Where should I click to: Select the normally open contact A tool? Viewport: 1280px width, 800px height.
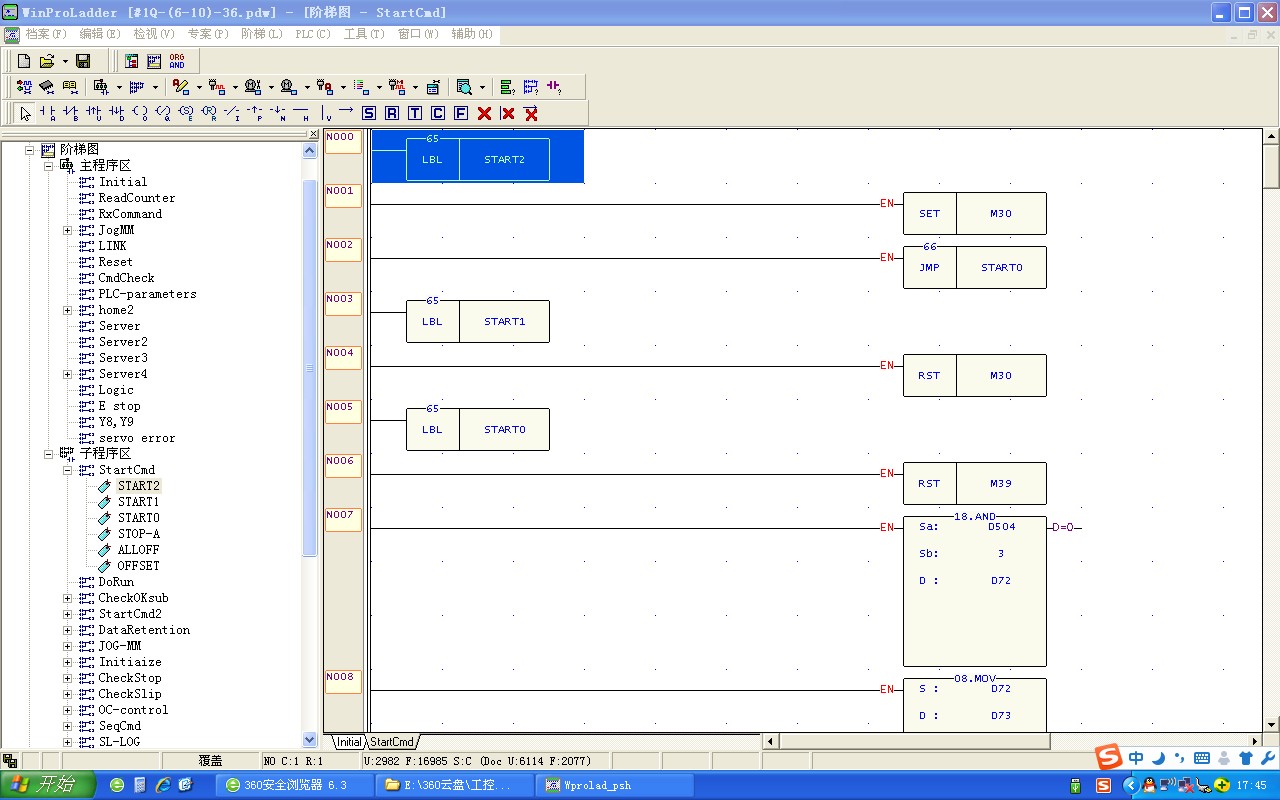pyautogui.click(x=47, y=113)
